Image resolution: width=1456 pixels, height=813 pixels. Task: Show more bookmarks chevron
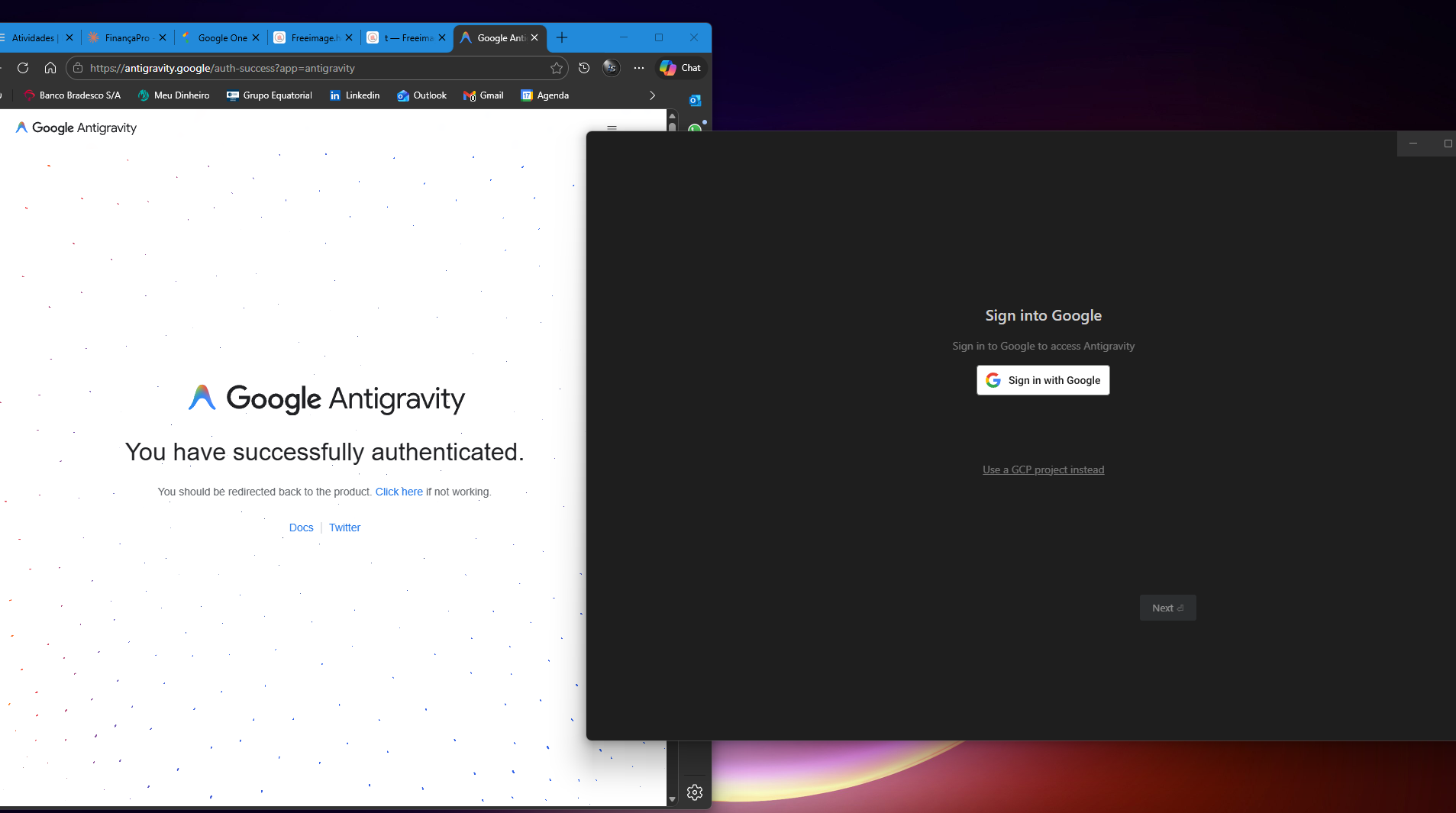coord(652,95)
